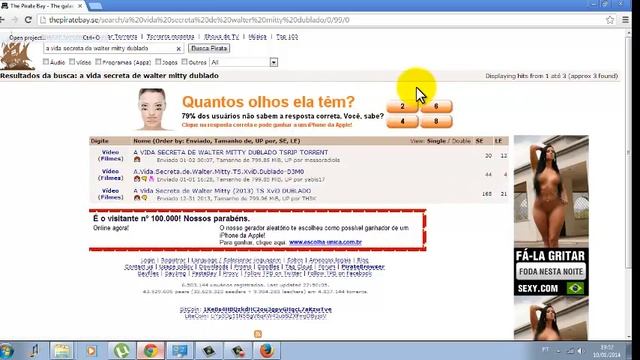Tick the Vídeo checkbox
The image size is (640, 360).
click(x=72, y=62)
